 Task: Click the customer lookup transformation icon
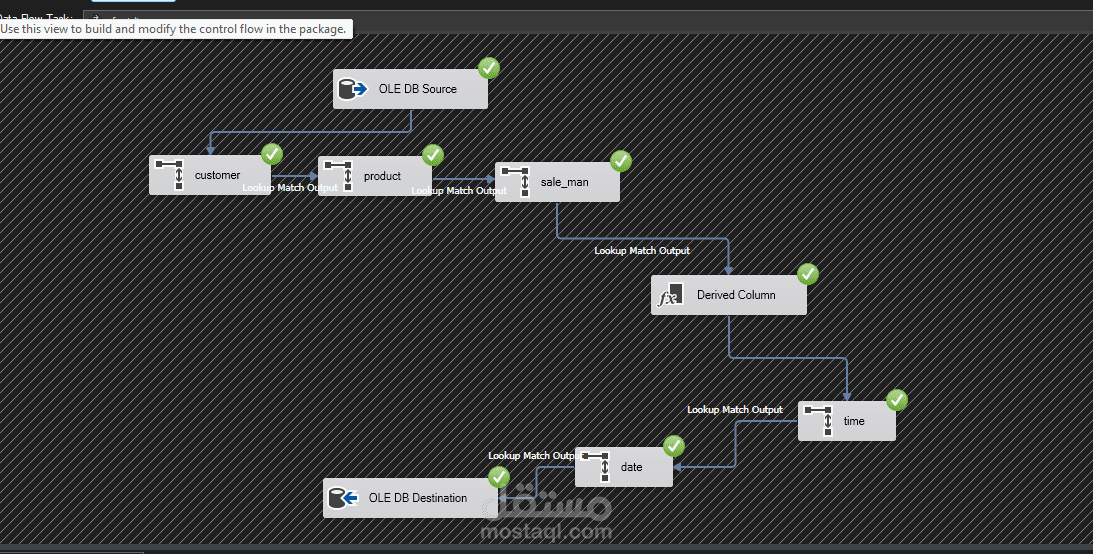click(x=169, y=175)
